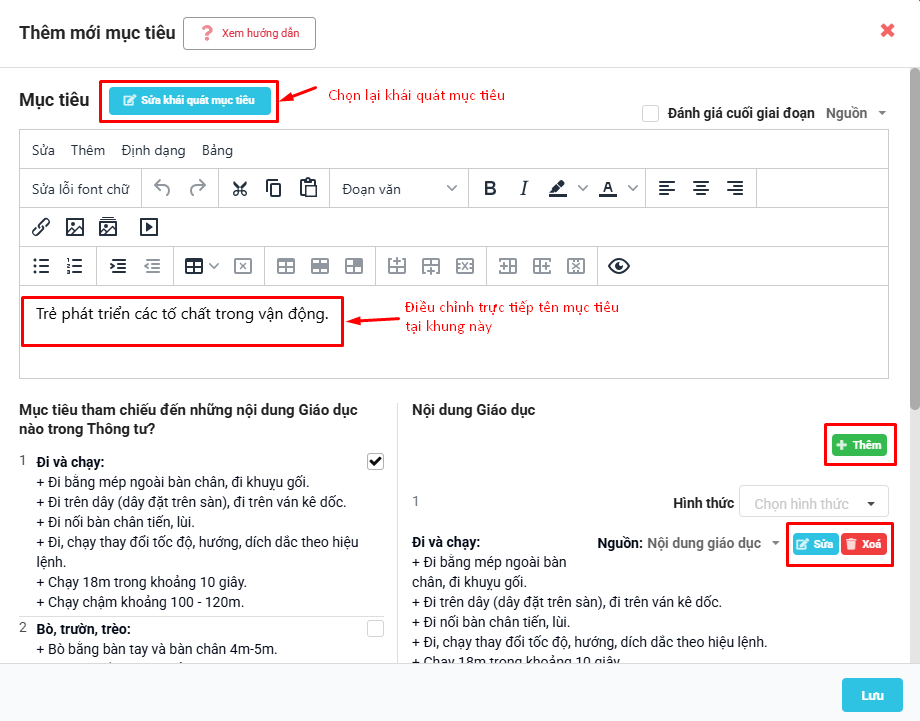The image size is (920, 721).
Task: Open the Bảng menu
Action: [x=217, y=150]
